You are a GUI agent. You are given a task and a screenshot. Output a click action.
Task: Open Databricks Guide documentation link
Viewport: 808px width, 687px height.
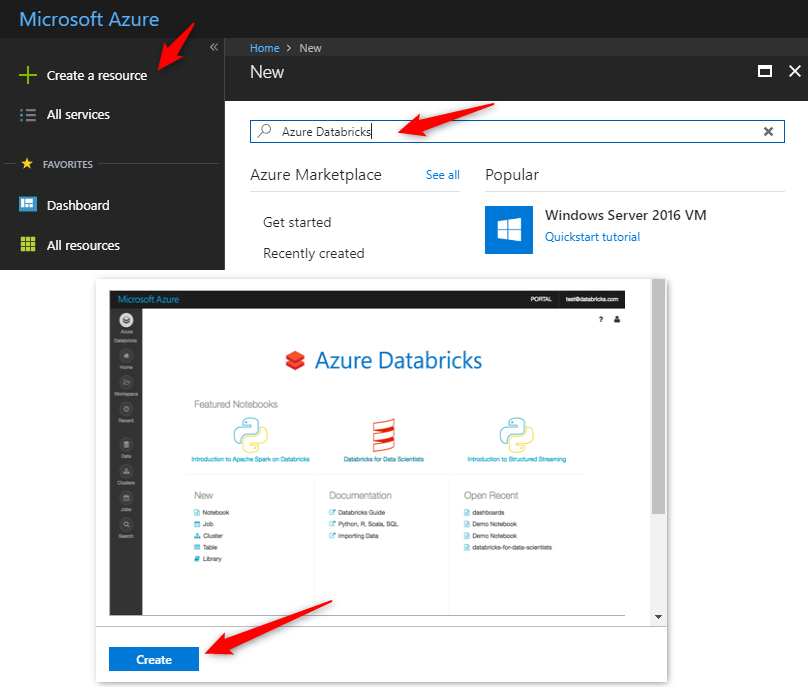357,512
